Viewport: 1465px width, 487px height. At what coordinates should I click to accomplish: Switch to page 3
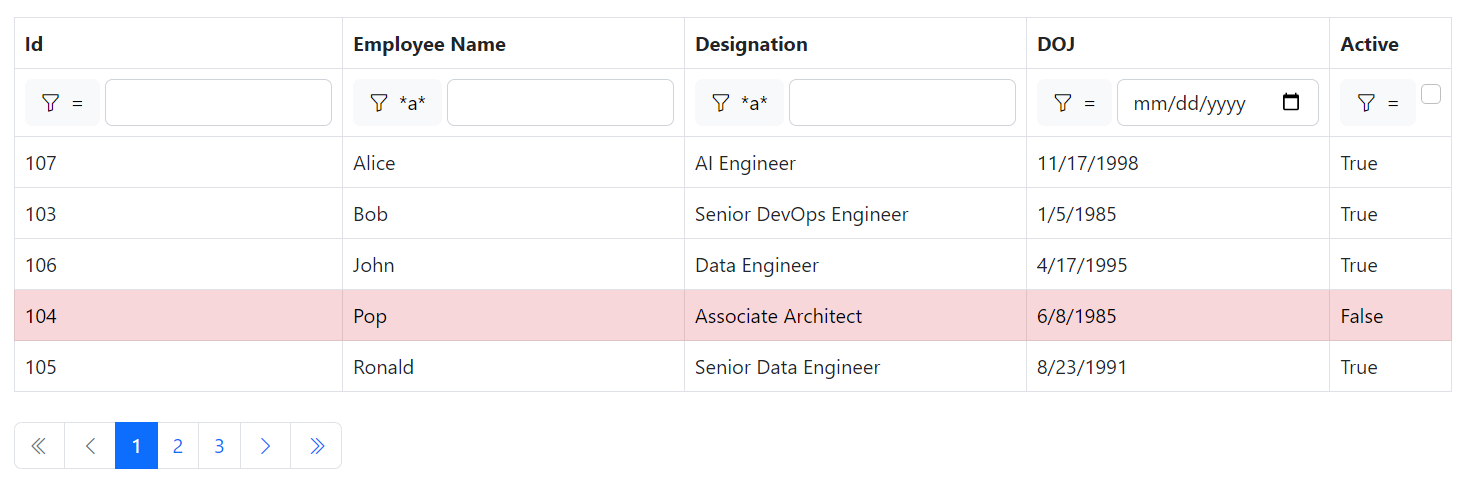click(219, 446)
